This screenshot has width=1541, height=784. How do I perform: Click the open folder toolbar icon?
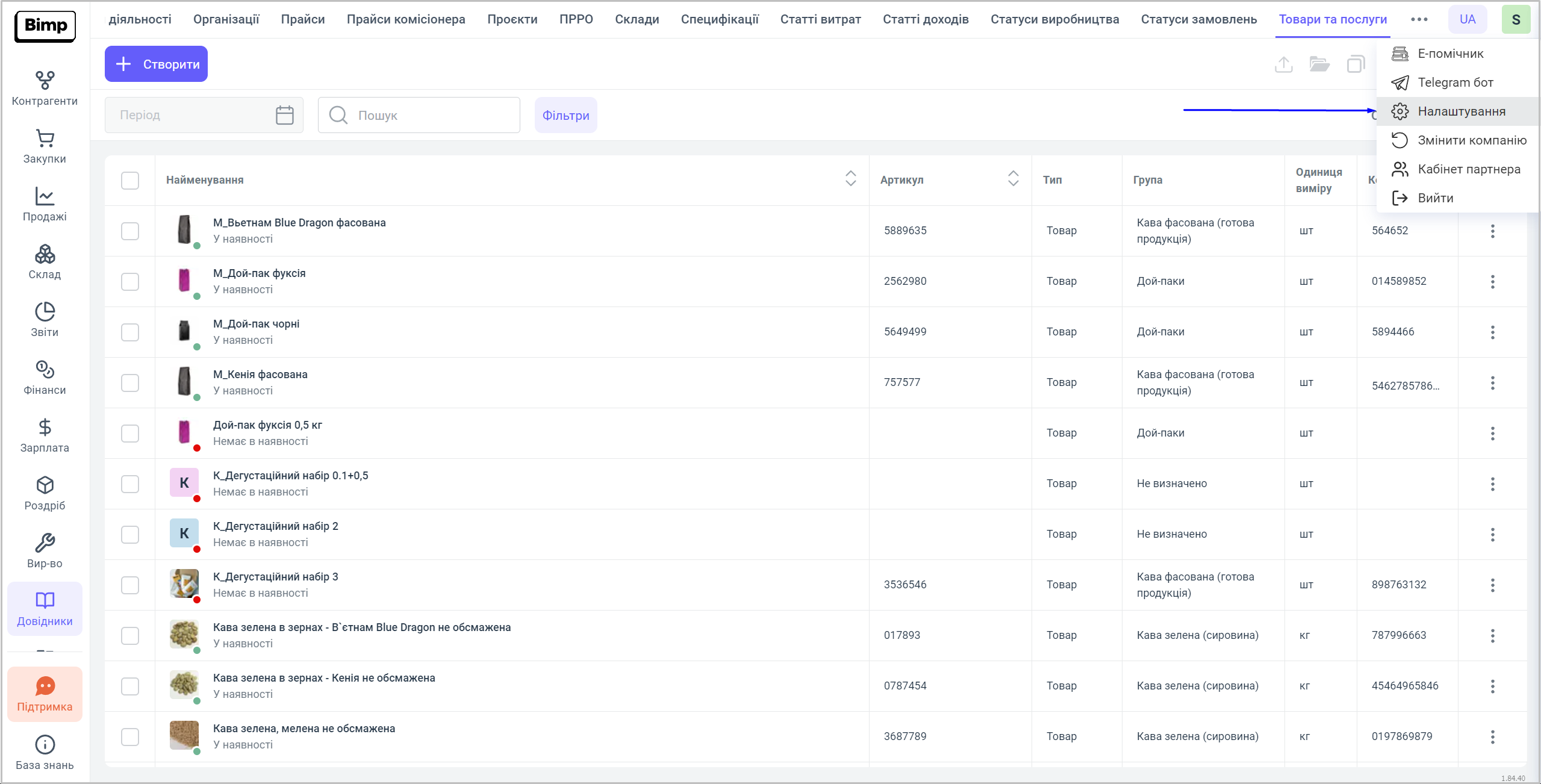(1319, 64)
